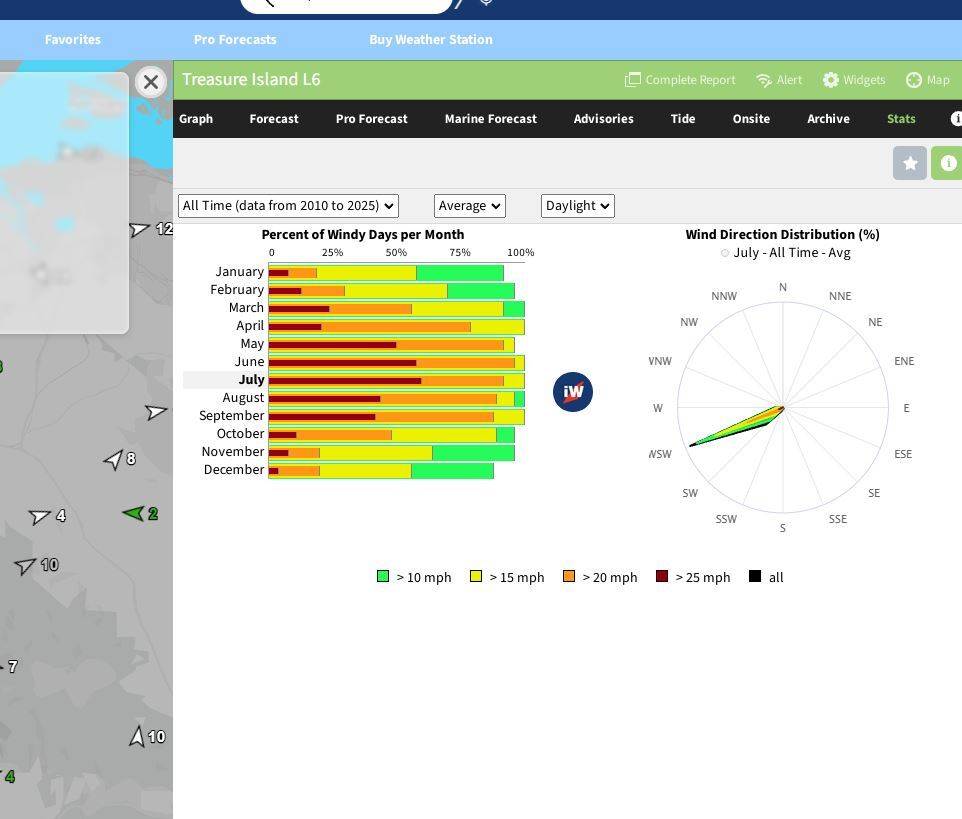Click the Alert signal icon
Viewport: 962px width, 819px height.
(x=764, y=80)
